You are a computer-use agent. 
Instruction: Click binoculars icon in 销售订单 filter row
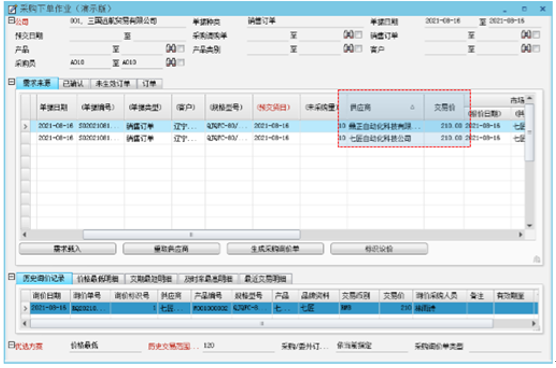(526, 35)
